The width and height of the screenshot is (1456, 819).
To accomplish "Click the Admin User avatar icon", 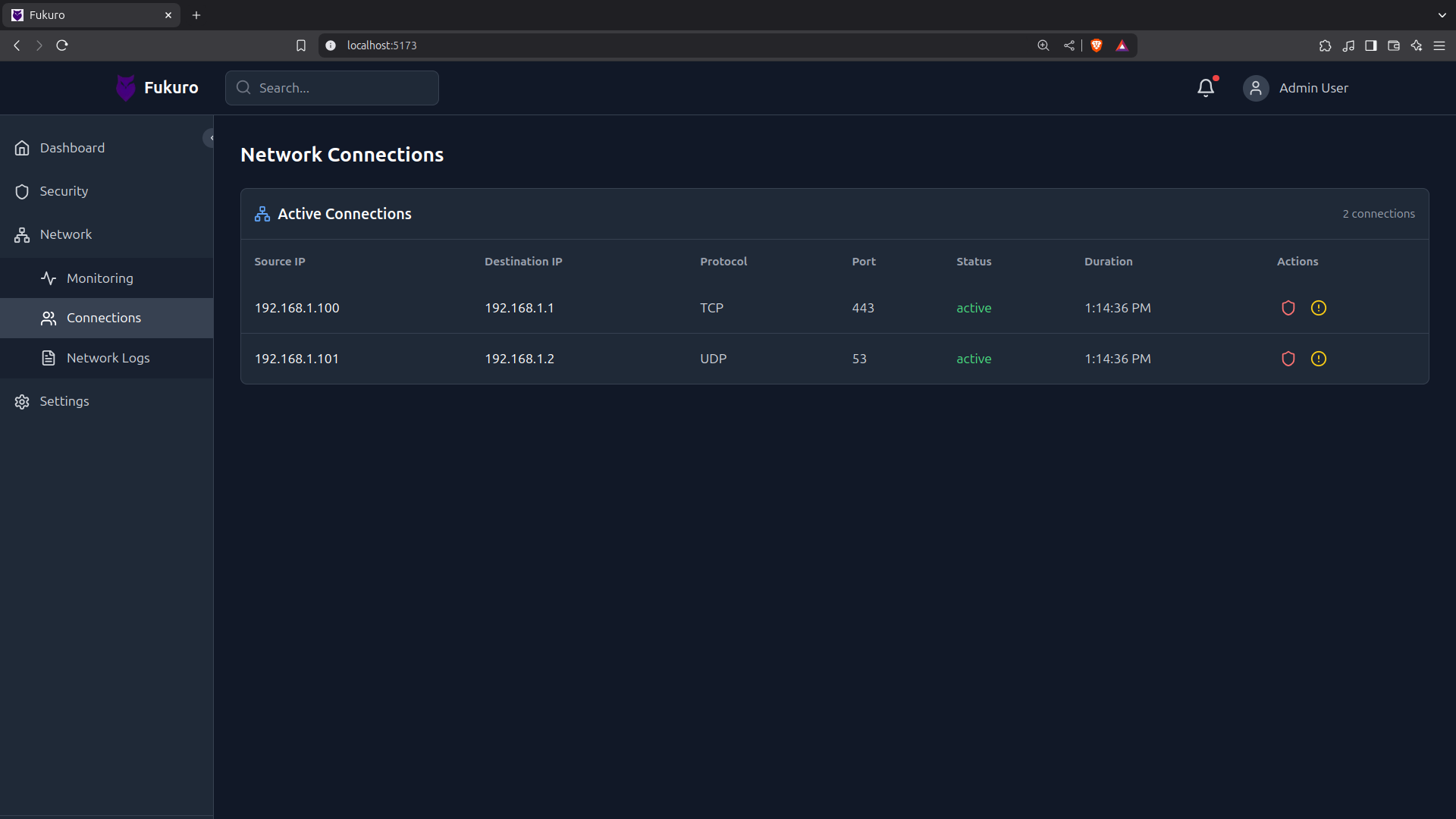I will (1256, 88).
